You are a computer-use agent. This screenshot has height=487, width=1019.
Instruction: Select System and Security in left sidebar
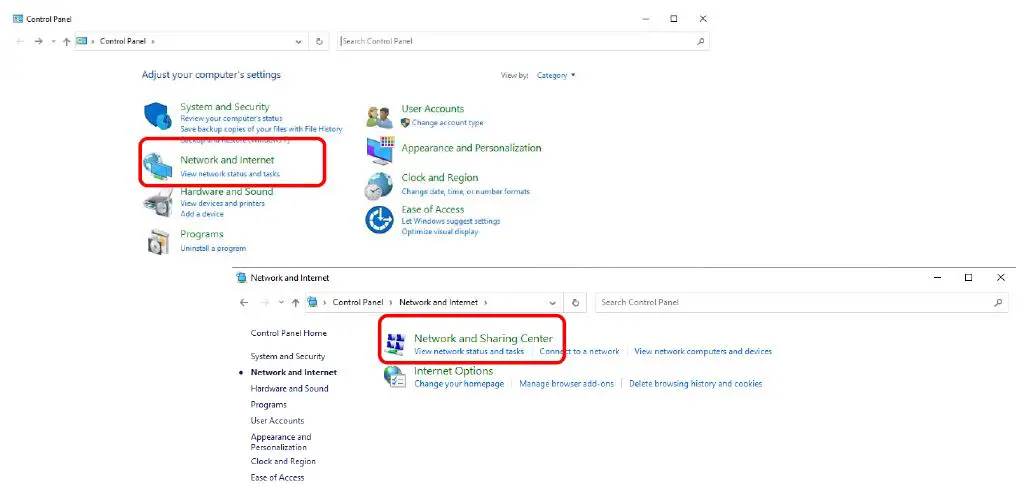[288, 356]
